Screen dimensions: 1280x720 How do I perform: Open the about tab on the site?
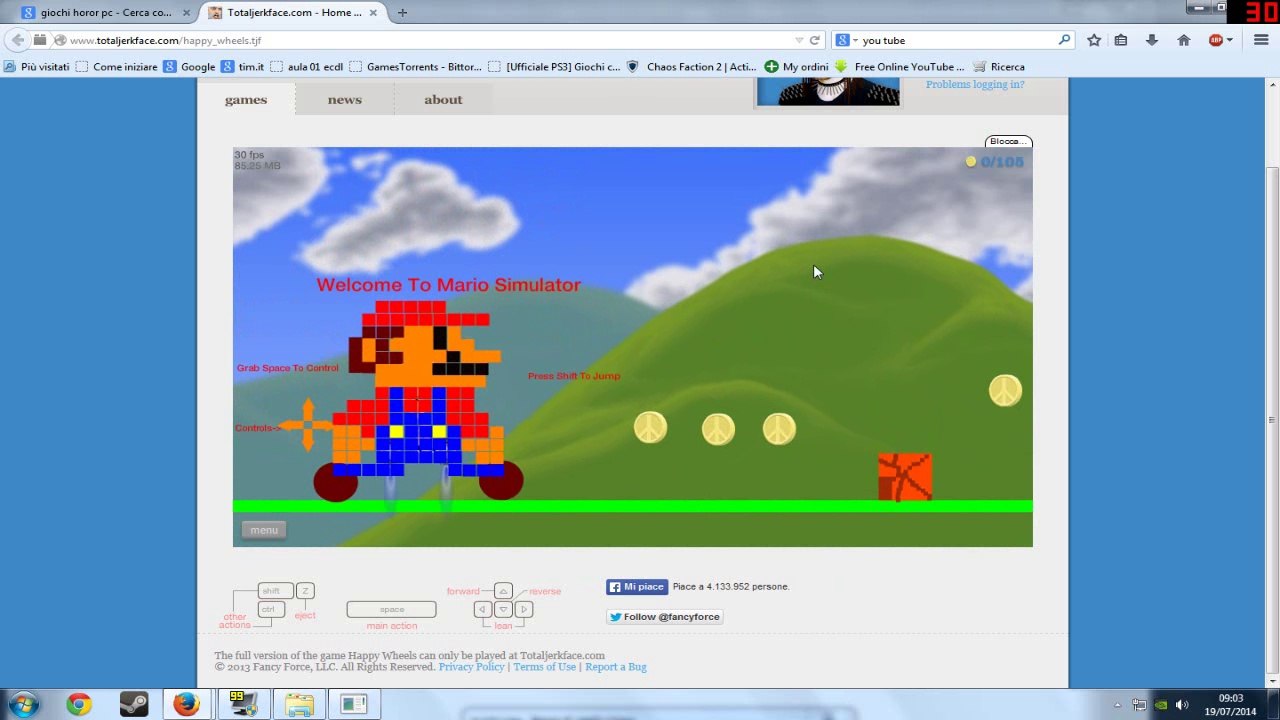click(x=443, y=99)
